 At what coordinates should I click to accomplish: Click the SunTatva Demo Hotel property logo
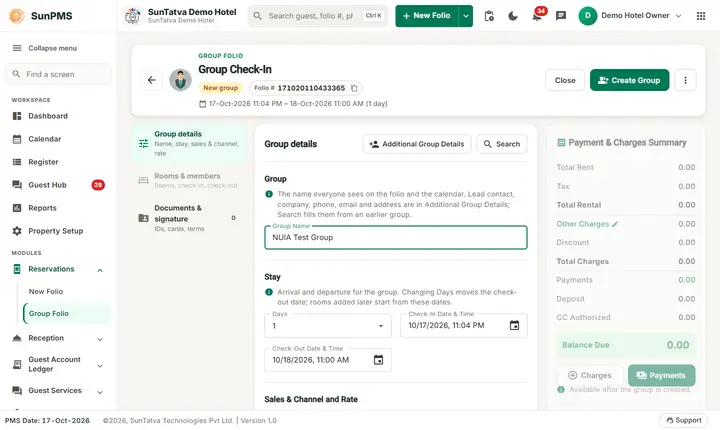click(133, 16)
